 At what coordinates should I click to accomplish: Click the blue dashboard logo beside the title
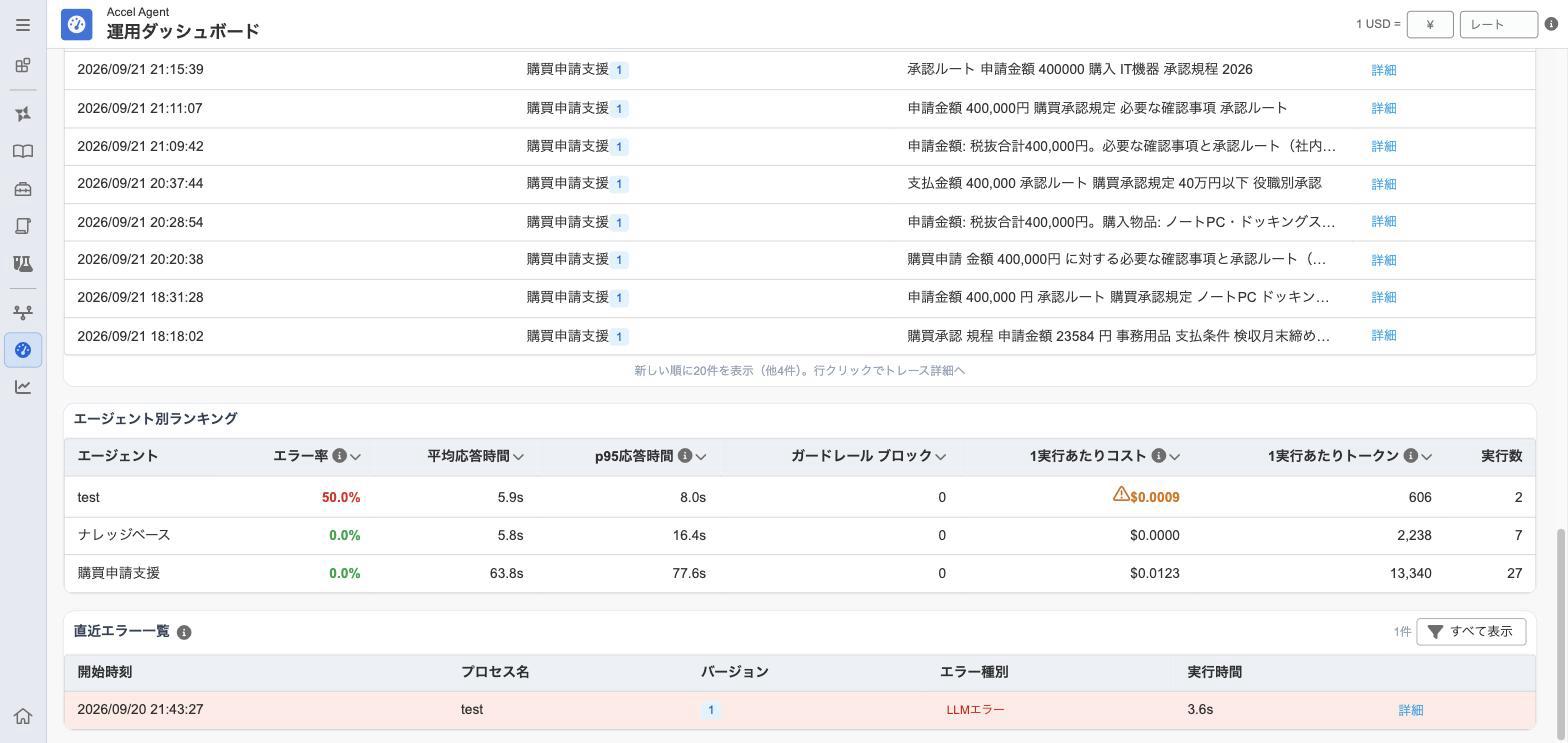tap(77, 24)
